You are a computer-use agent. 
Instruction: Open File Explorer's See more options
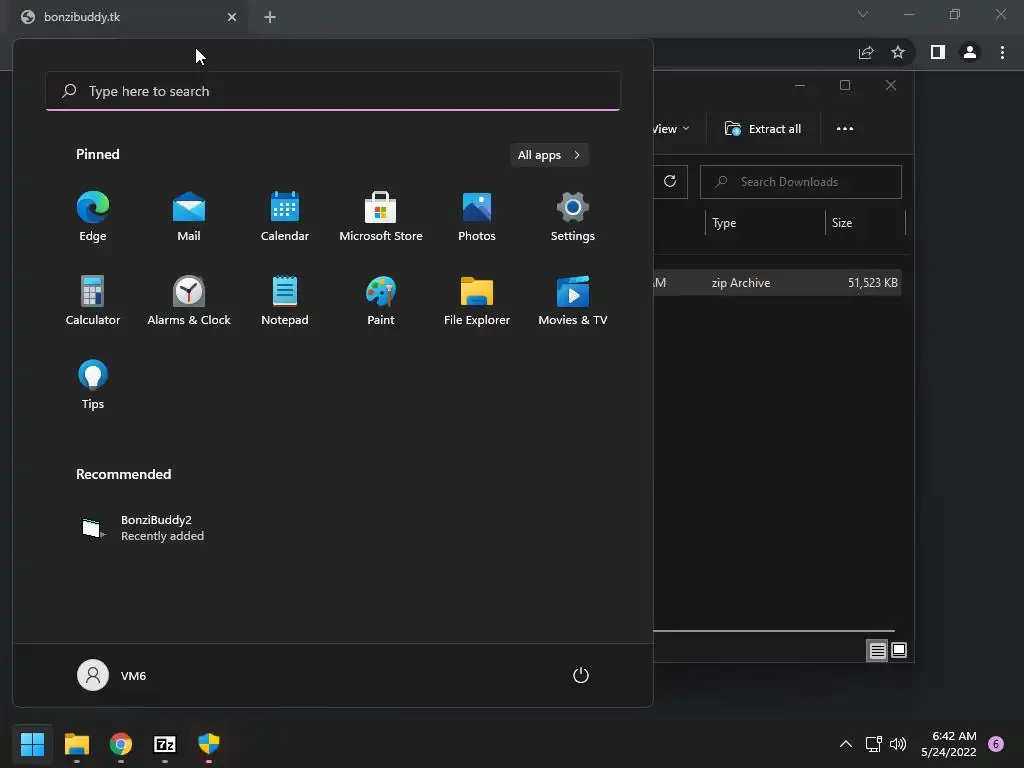tap(845, 129)
